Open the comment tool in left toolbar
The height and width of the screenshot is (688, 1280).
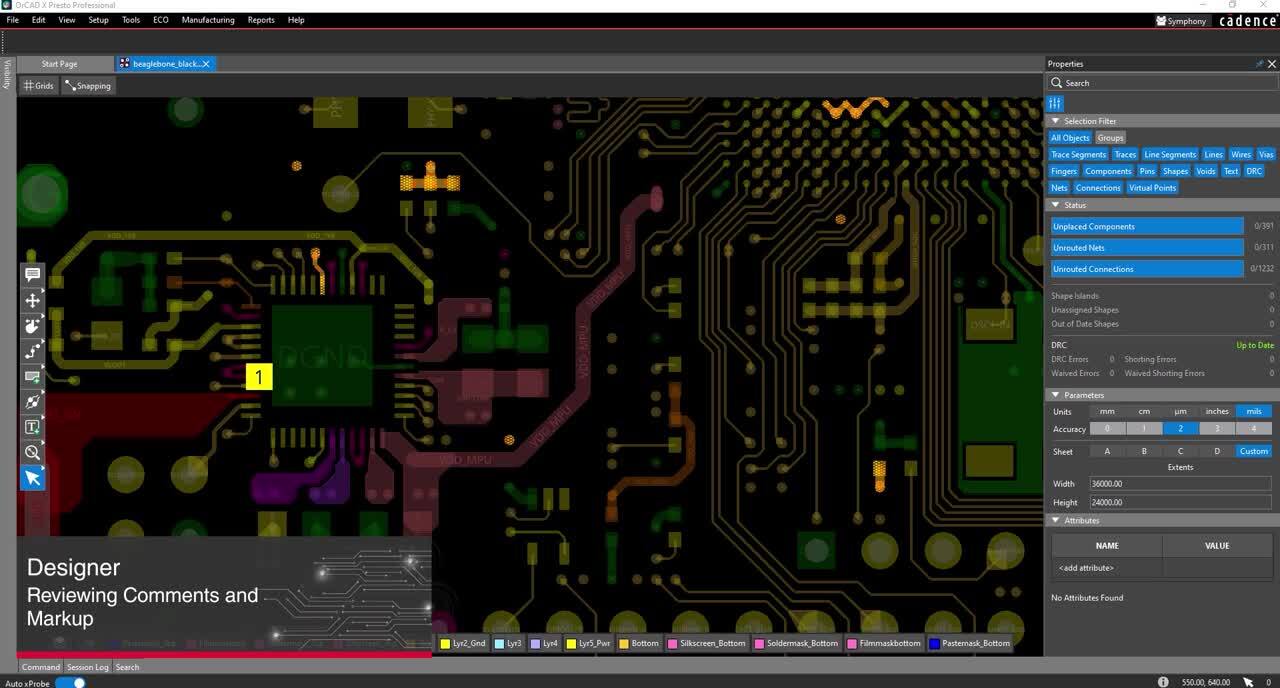33,275
